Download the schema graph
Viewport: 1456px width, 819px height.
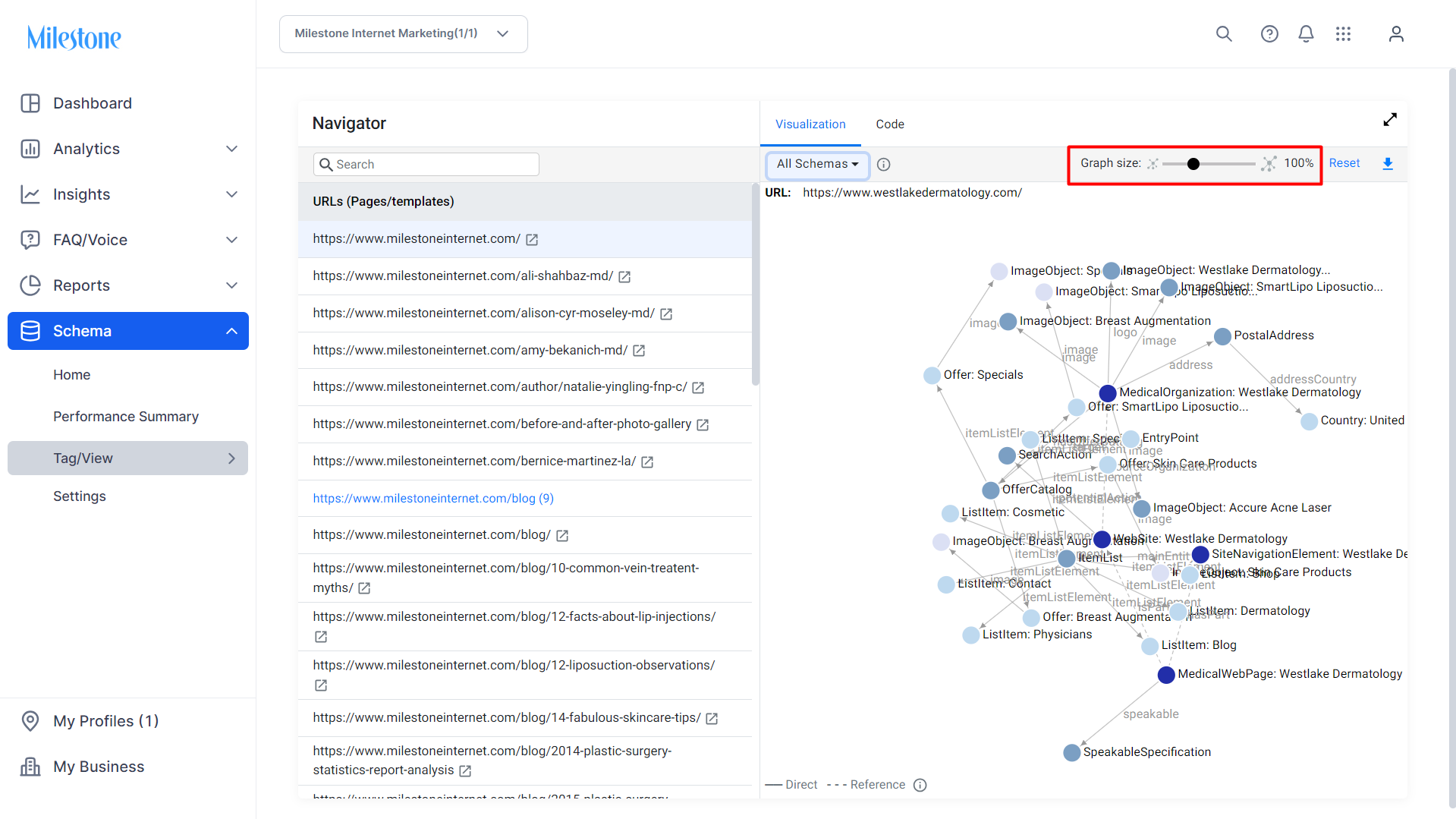pyautogui.click(x=1388, y=164)
